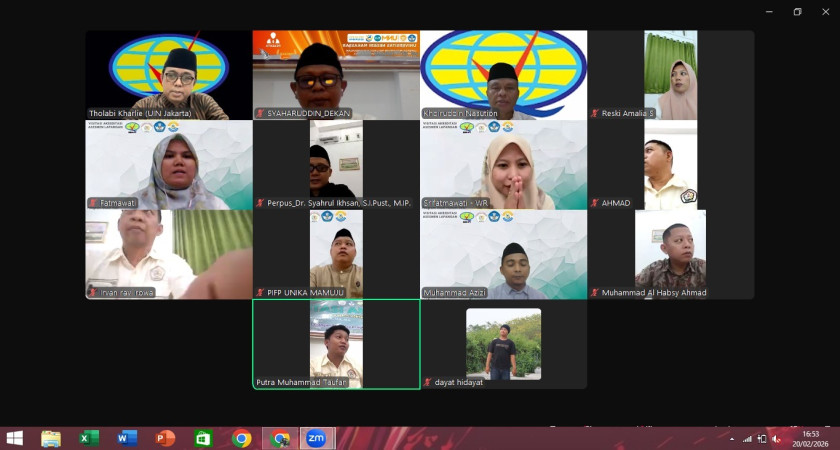This screenshot has height=450, width=840.
Task: Restore down the Zoom window
Action: point(797,12)
